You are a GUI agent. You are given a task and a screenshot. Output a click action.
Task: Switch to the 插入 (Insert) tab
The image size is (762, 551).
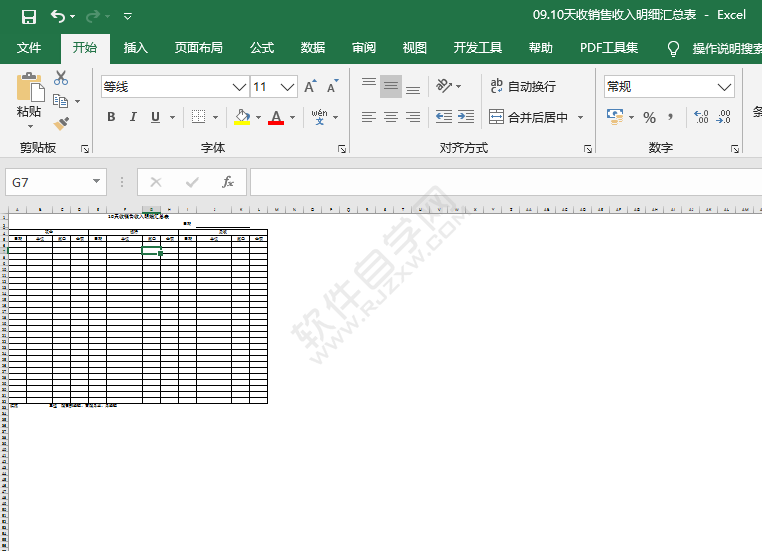click(135, 48)
